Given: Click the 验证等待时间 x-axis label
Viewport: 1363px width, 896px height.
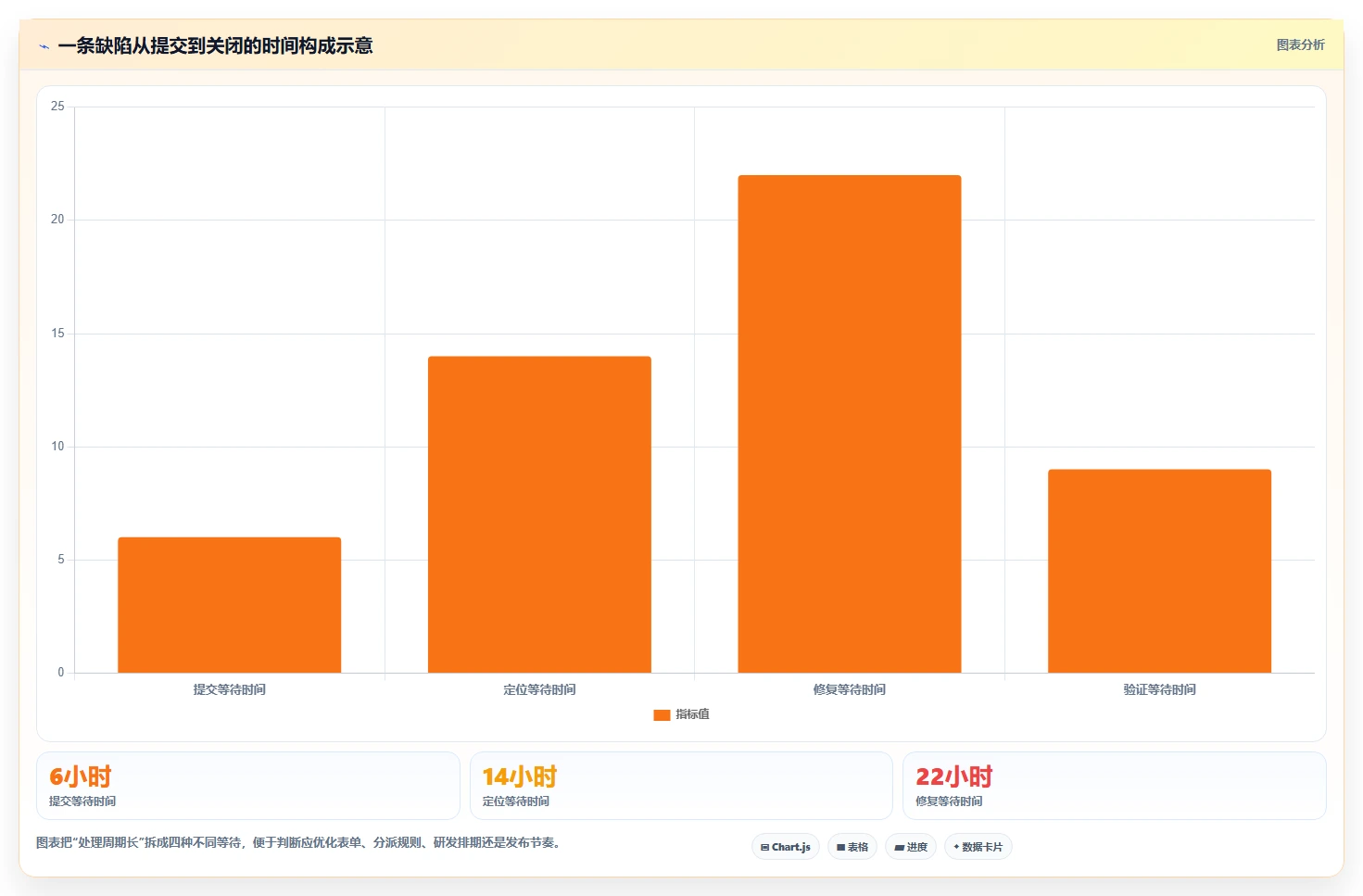Looking at the screenshot, I should pos(1159,689).
